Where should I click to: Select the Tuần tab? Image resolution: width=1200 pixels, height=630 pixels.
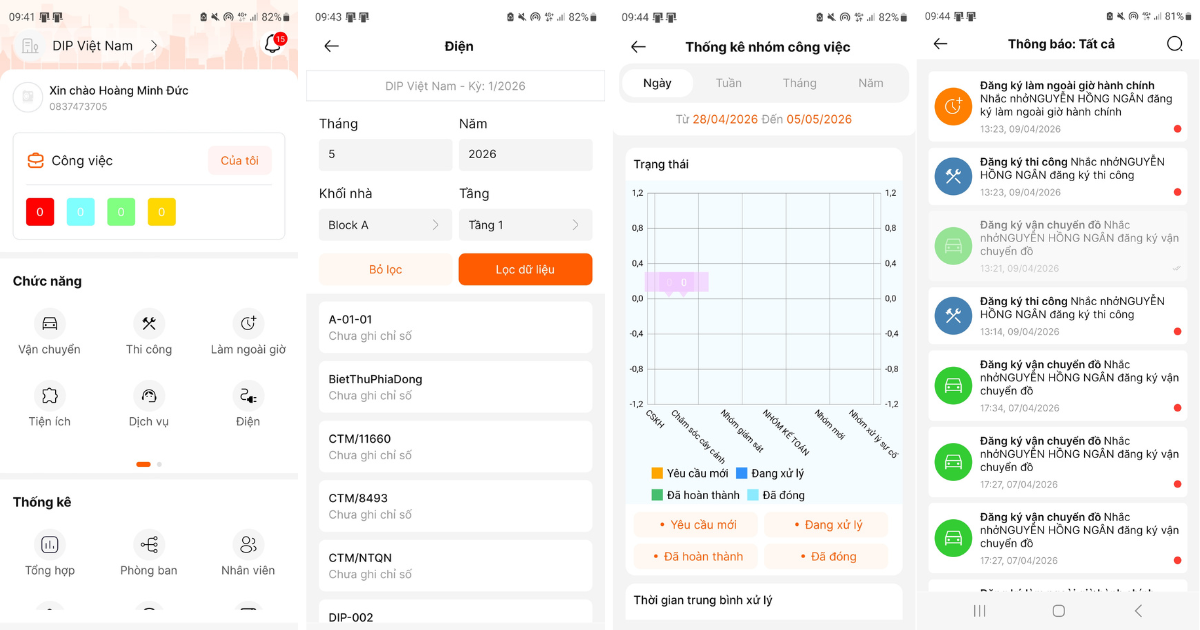coord(729,83)
